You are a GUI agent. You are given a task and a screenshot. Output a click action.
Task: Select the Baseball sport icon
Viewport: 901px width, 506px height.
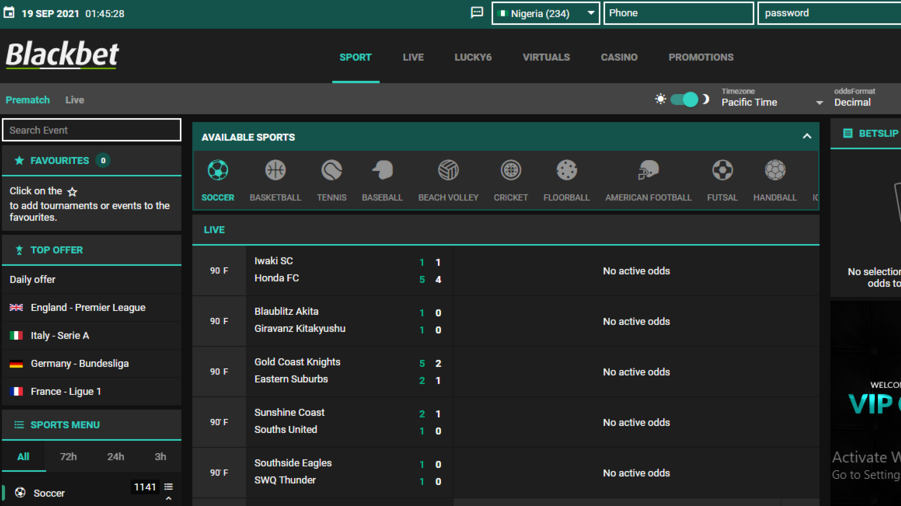pos(382,171)
